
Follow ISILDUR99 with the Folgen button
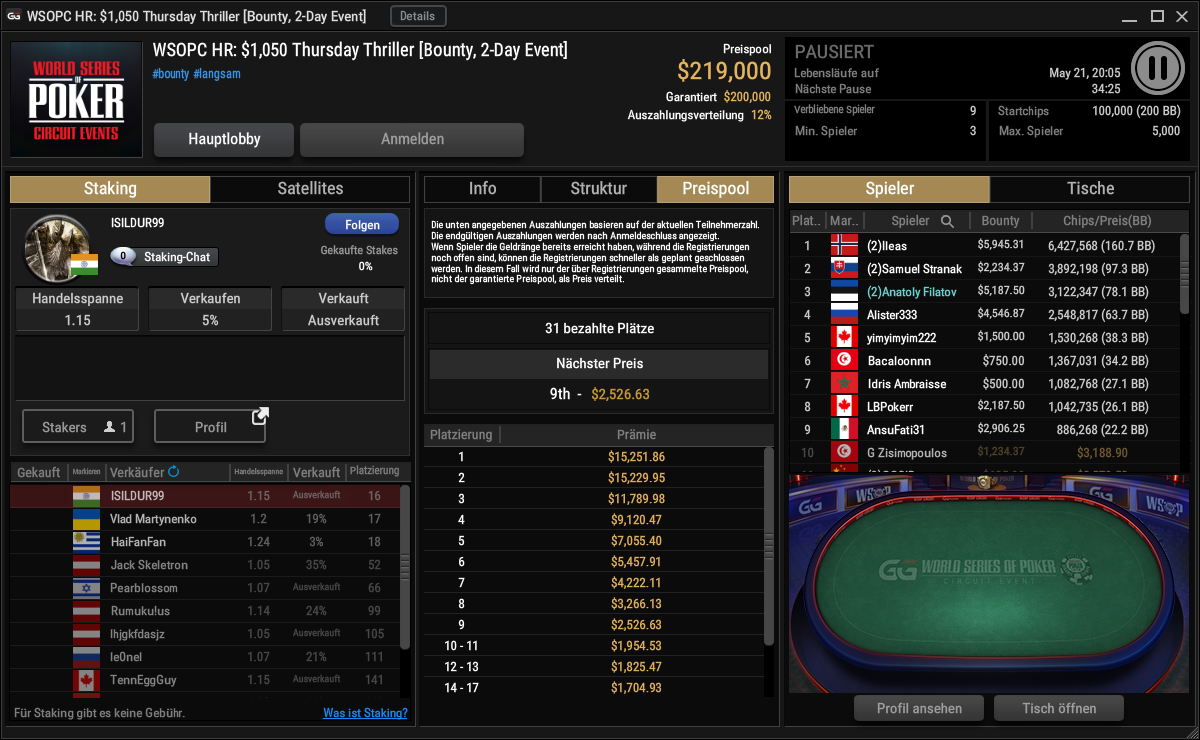click(x=361, y=224)
